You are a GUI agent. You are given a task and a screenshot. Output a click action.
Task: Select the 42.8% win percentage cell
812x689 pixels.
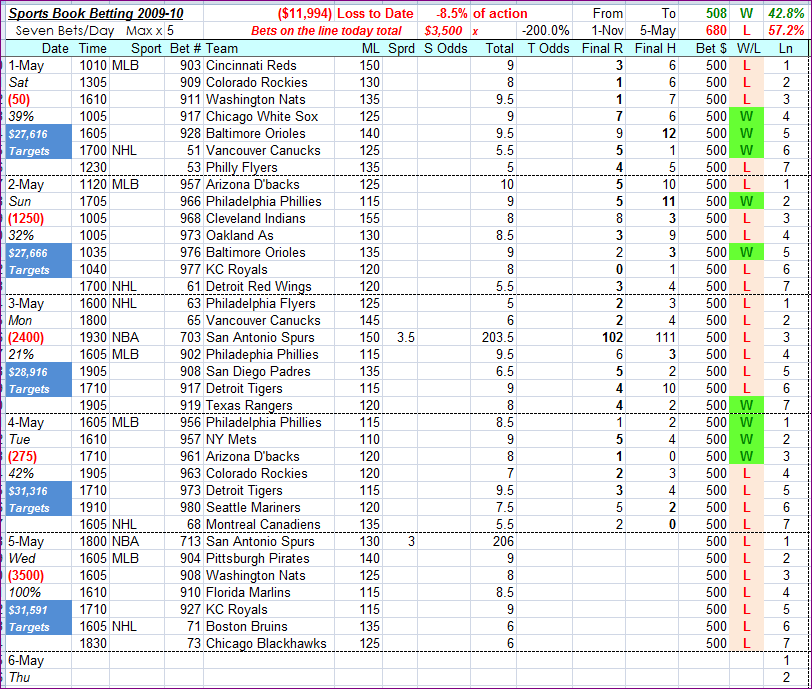[786, 13]
